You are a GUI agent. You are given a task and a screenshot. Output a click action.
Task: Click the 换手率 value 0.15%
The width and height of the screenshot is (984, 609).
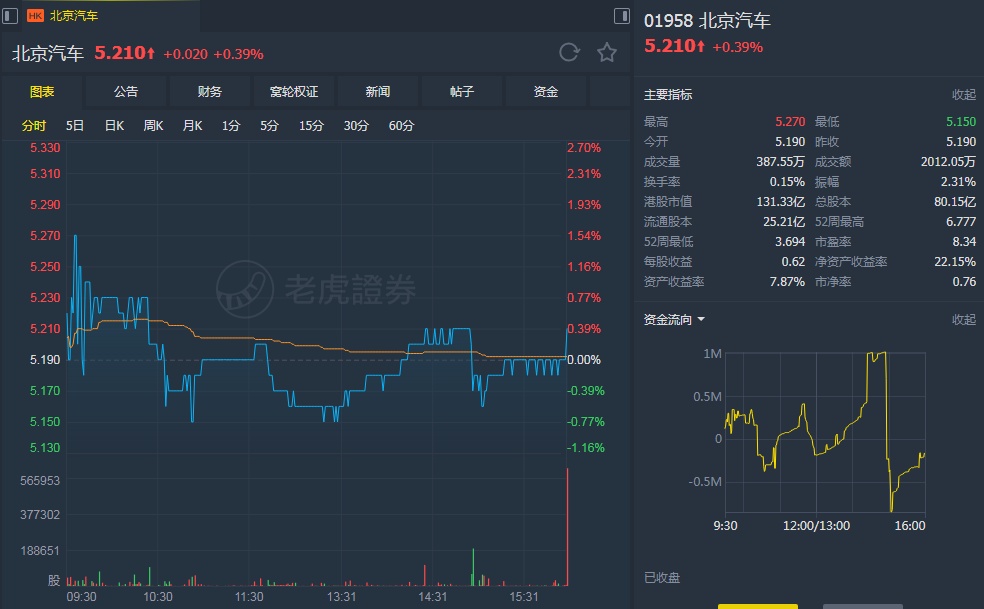click(787, 182)
